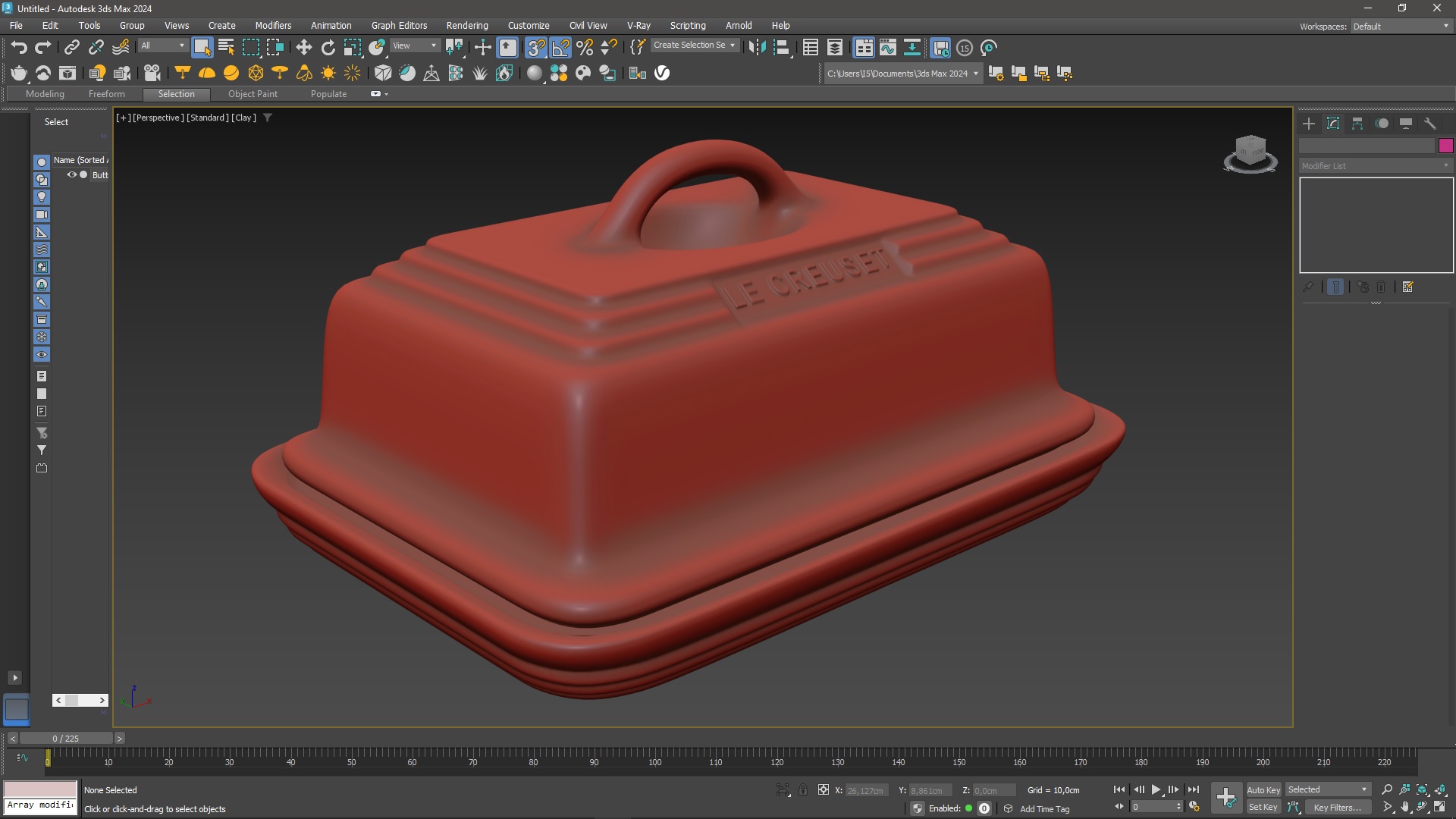Toggle Percent Snap icon
The image size is (1456, 819).
tap(585, 48)
